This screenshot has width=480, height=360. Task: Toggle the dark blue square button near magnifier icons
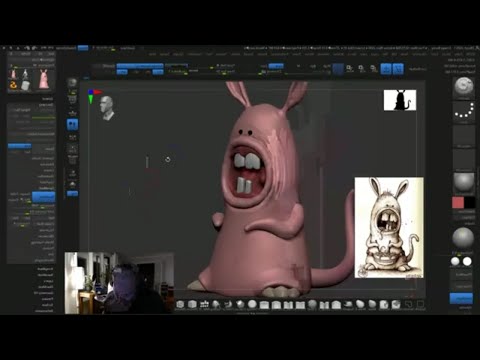338,69
